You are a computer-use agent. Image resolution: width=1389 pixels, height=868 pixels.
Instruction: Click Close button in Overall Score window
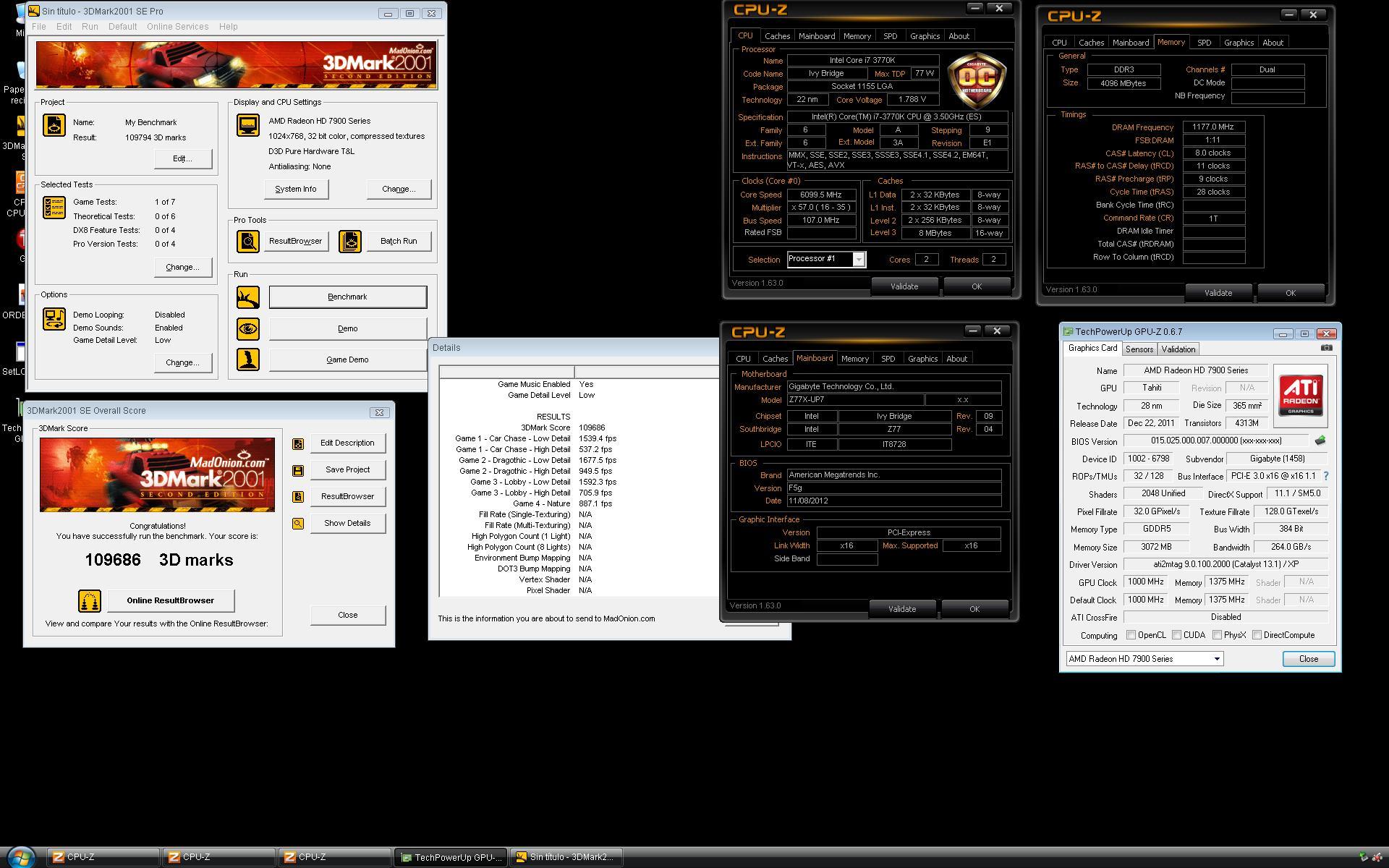point(348,615)
